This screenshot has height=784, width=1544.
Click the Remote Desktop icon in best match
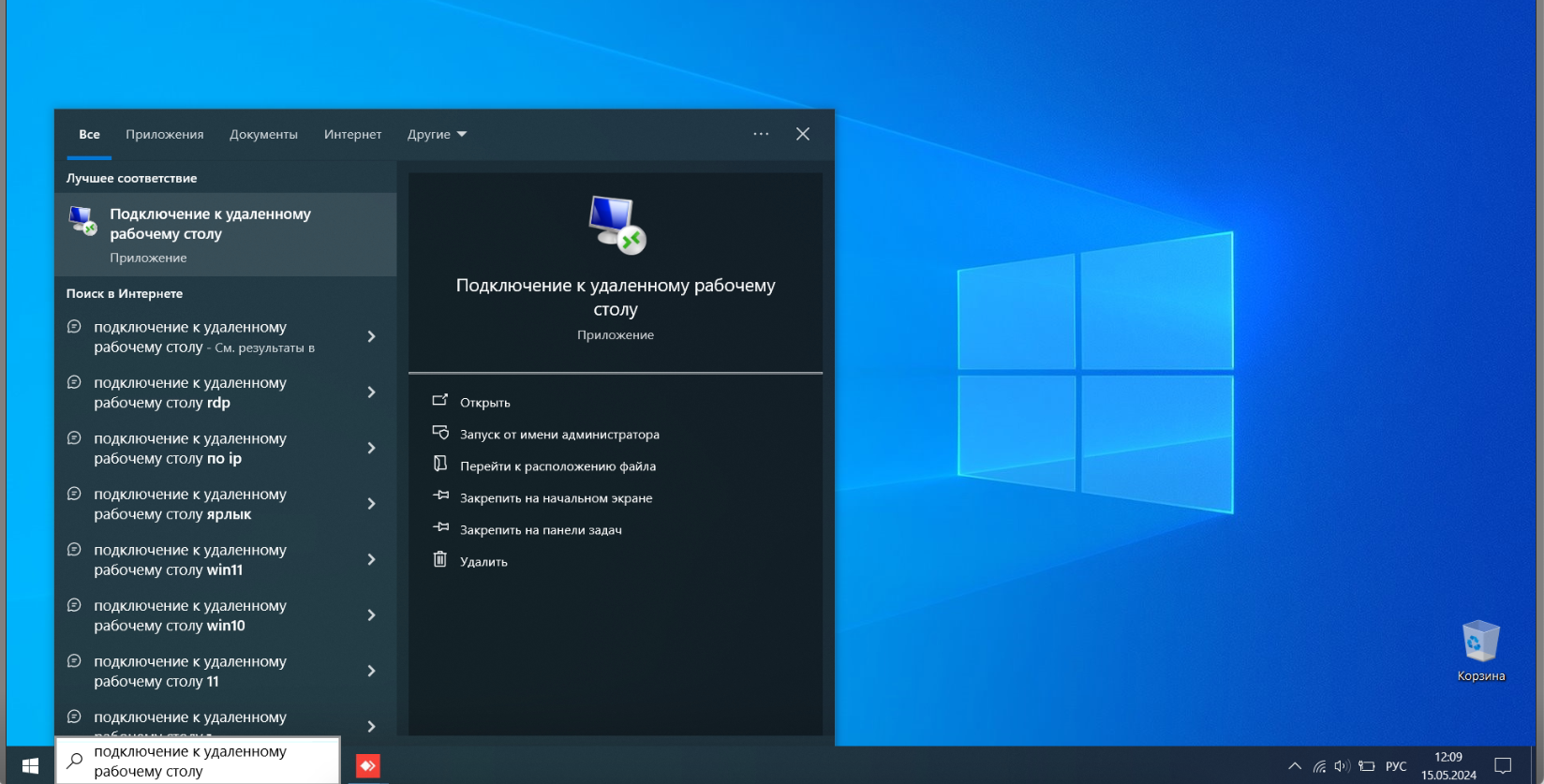tap(82, 221)
